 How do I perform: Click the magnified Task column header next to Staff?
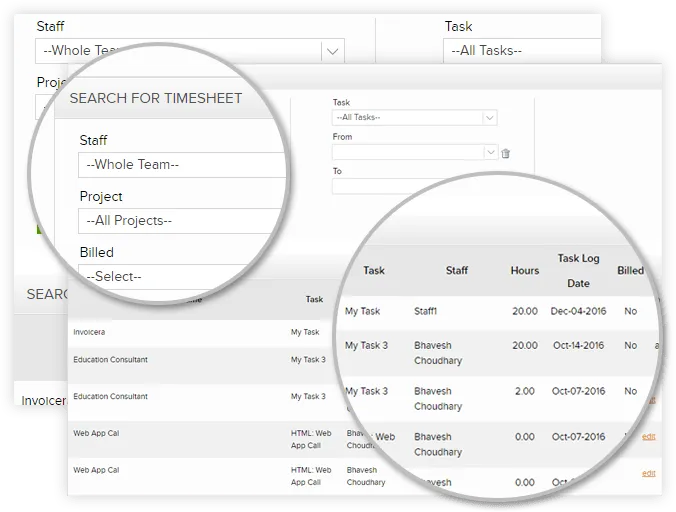[373, 271]
